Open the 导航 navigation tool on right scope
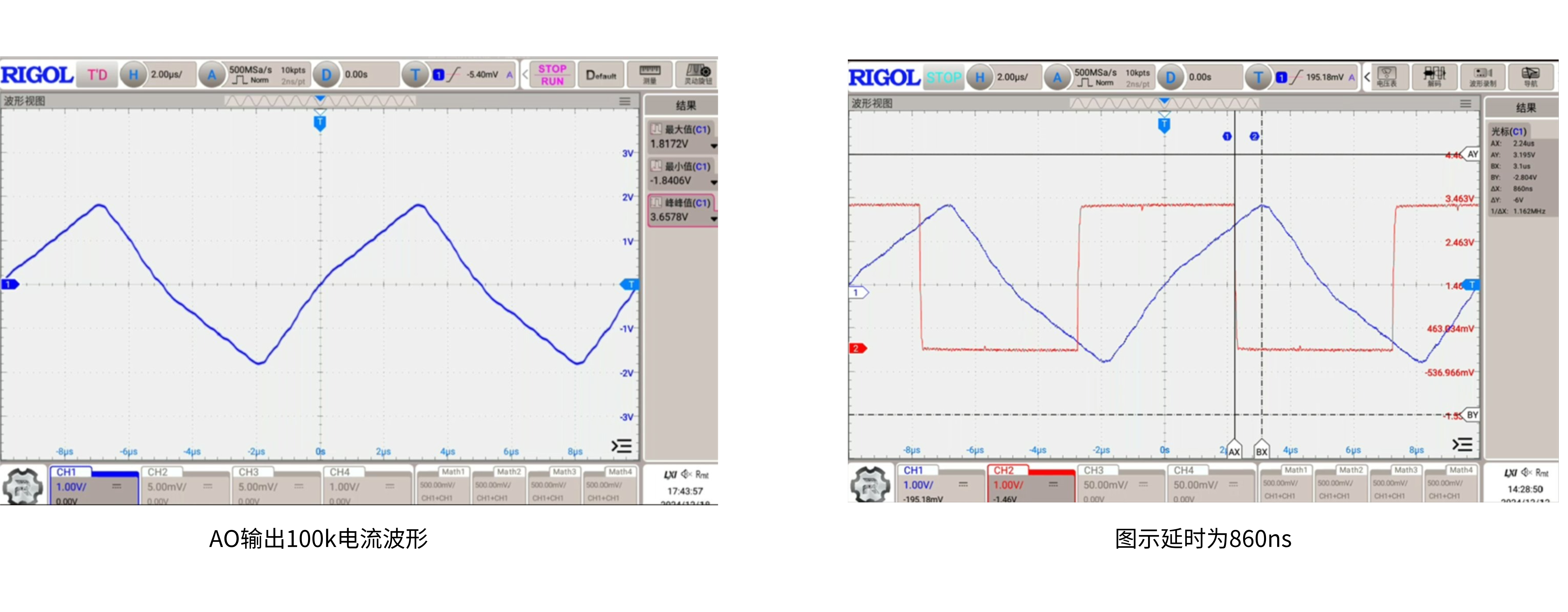Screen dimensions: 1568x612 pyautogui.click(x=1530, y=77)
